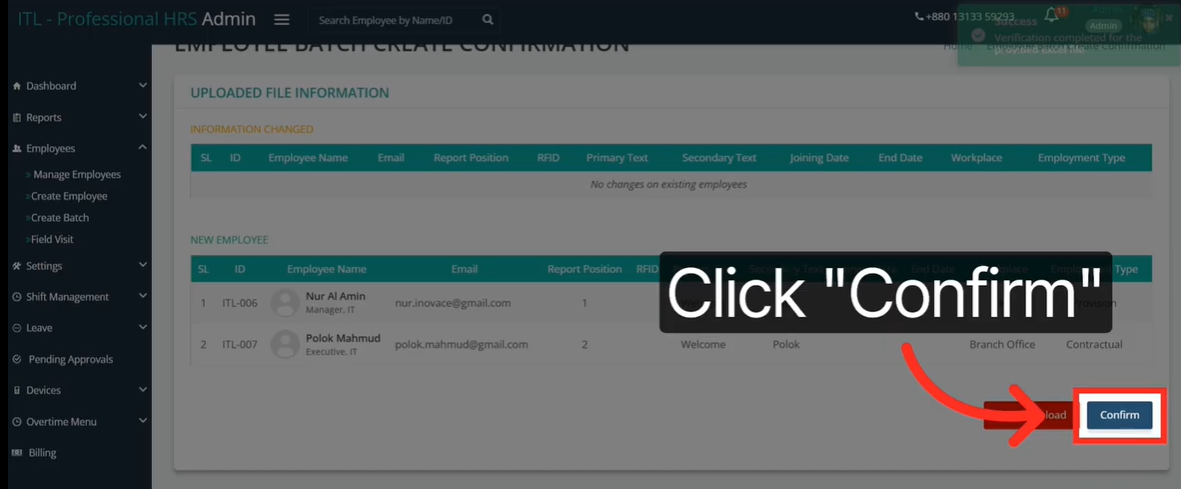Click the admin profile avatar

tap(1149, 20)
